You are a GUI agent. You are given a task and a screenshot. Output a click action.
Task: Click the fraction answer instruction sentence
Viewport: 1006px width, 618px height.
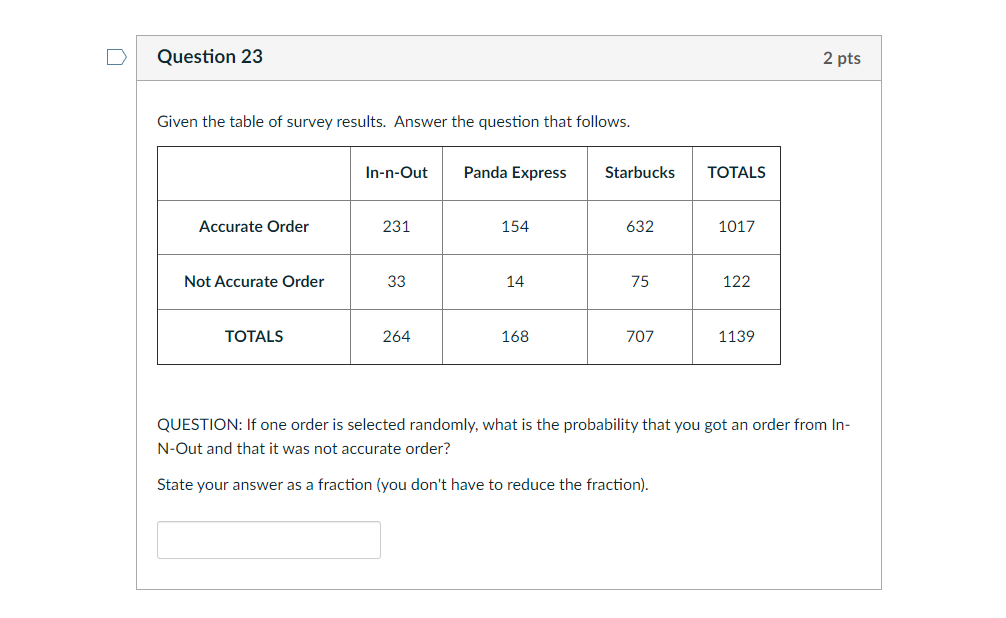pyautogui.click(x=402, y=485)
